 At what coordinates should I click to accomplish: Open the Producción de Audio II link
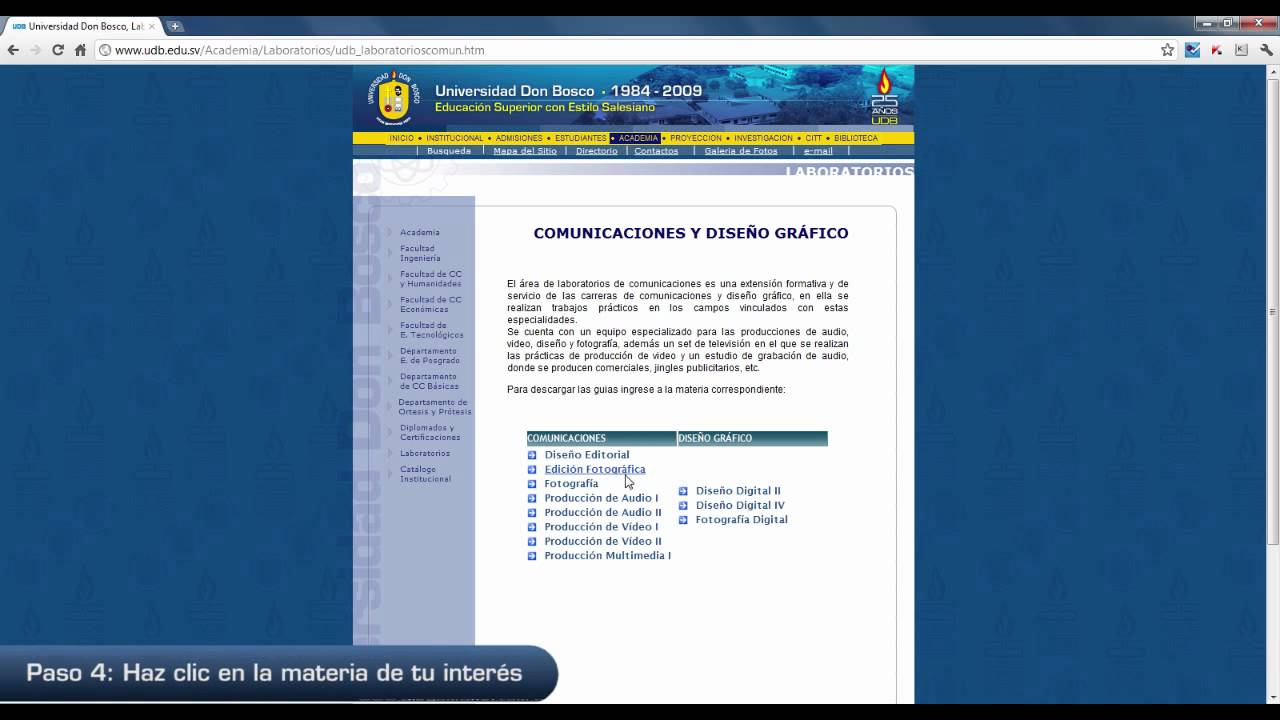pyautogui.click(x=603, y=512)
